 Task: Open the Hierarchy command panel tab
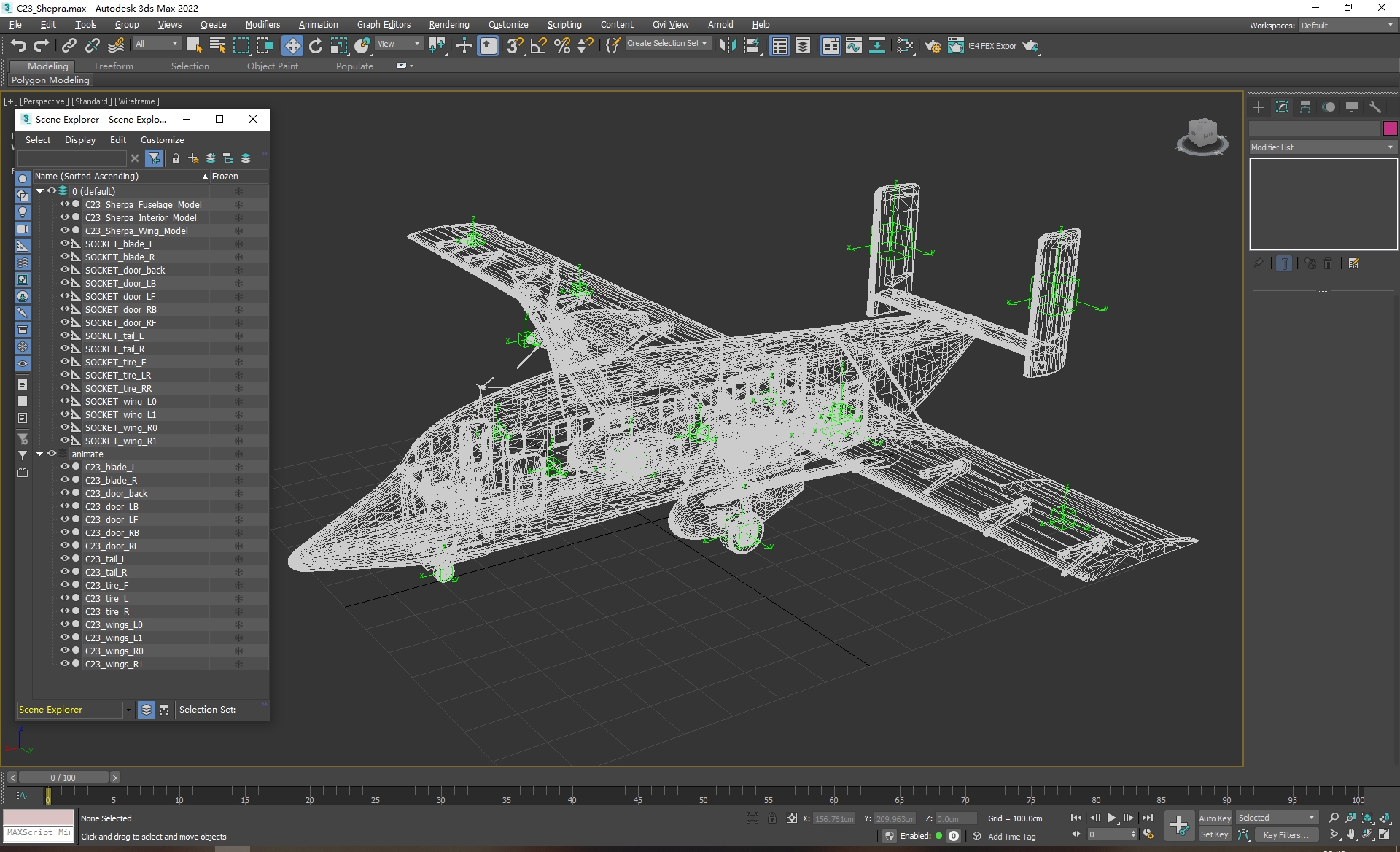[1305, 107]
